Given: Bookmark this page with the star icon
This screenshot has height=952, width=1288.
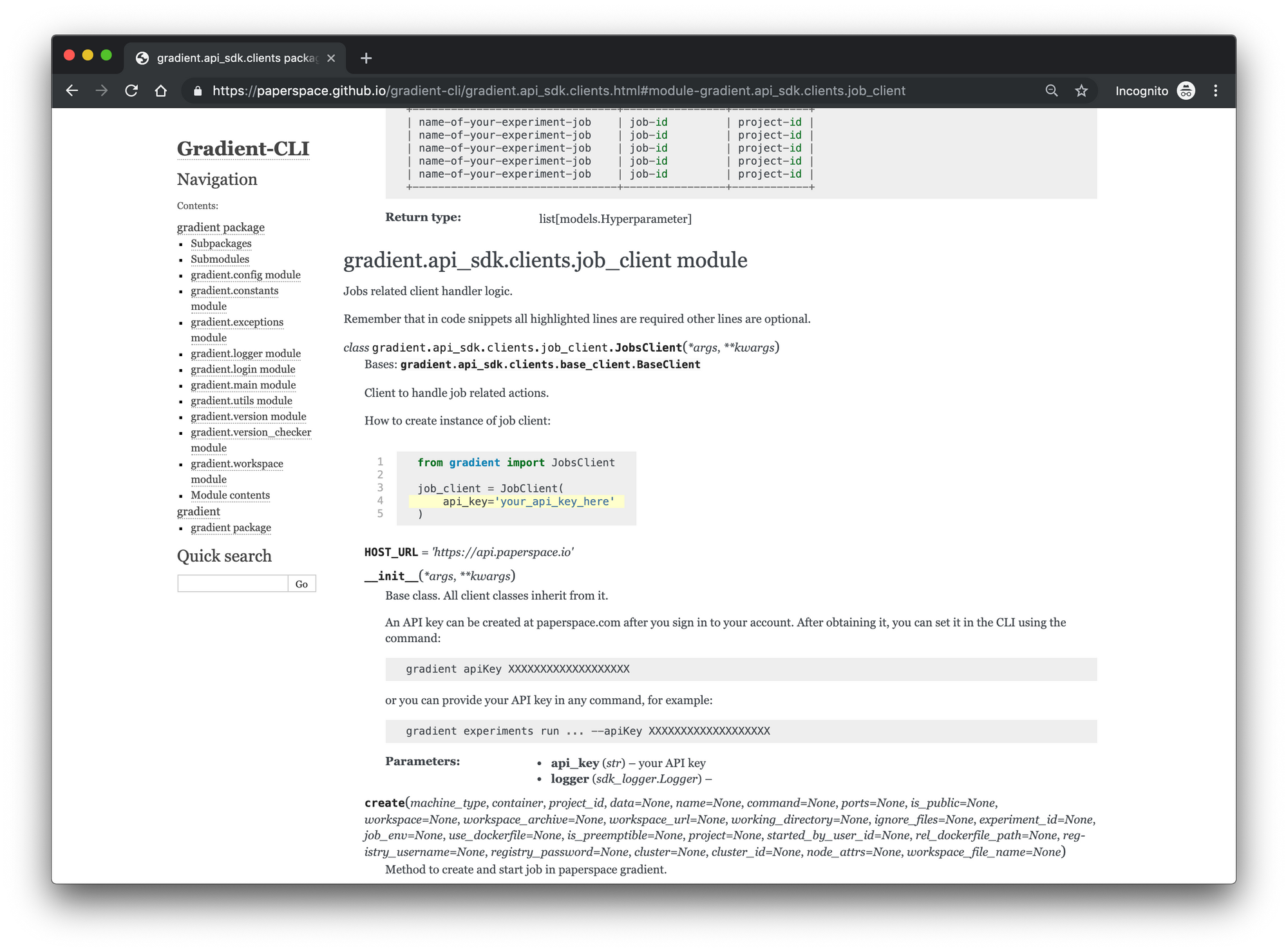Looking at the screenshot, I should point(1081,91).
